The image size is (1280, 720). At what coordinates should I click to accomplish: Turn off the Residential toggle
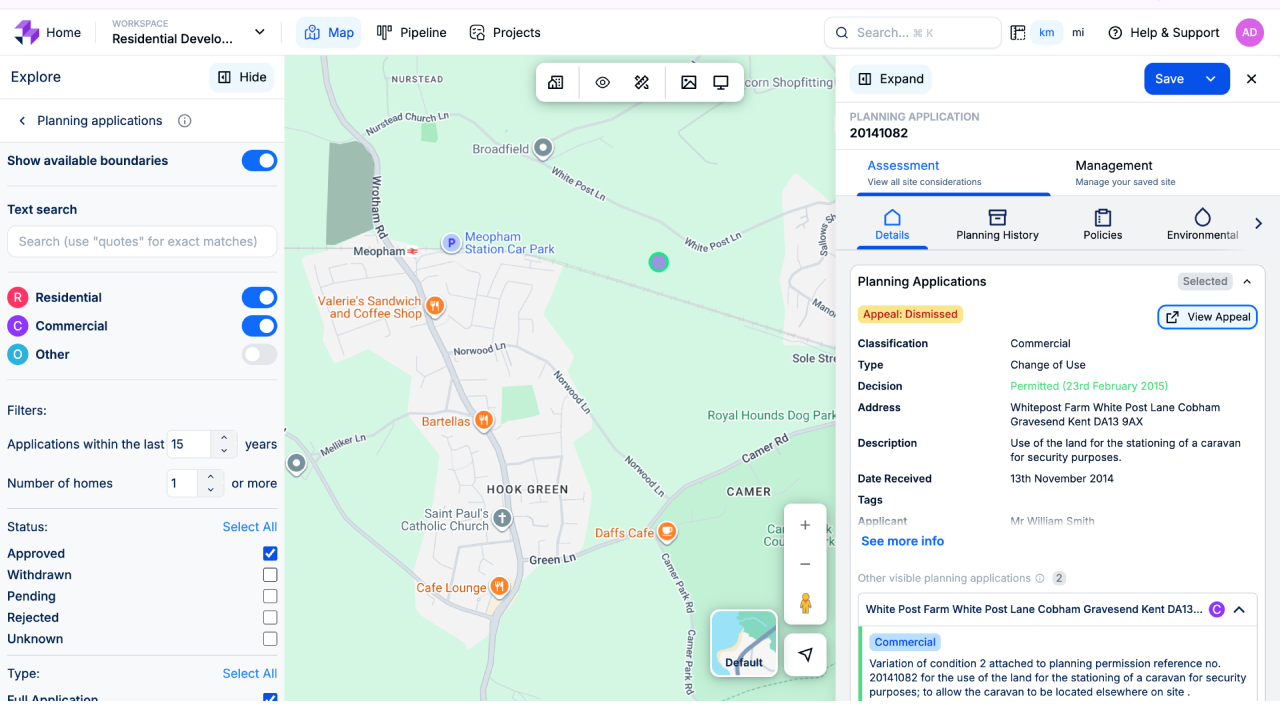259,297
